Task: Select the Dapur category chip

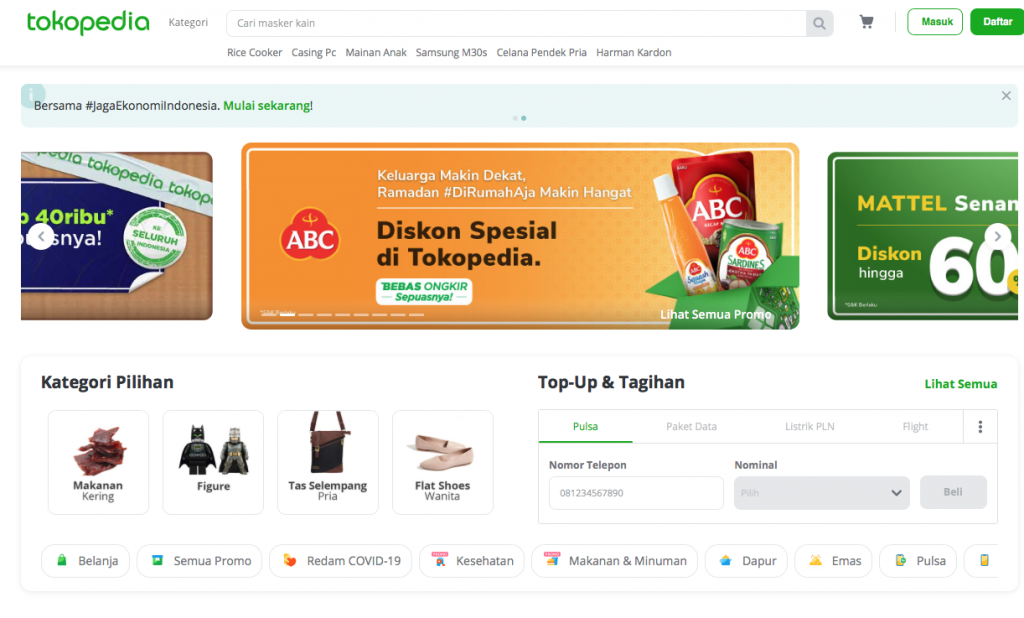Action: pyautogui.click(x=746, y=561)
